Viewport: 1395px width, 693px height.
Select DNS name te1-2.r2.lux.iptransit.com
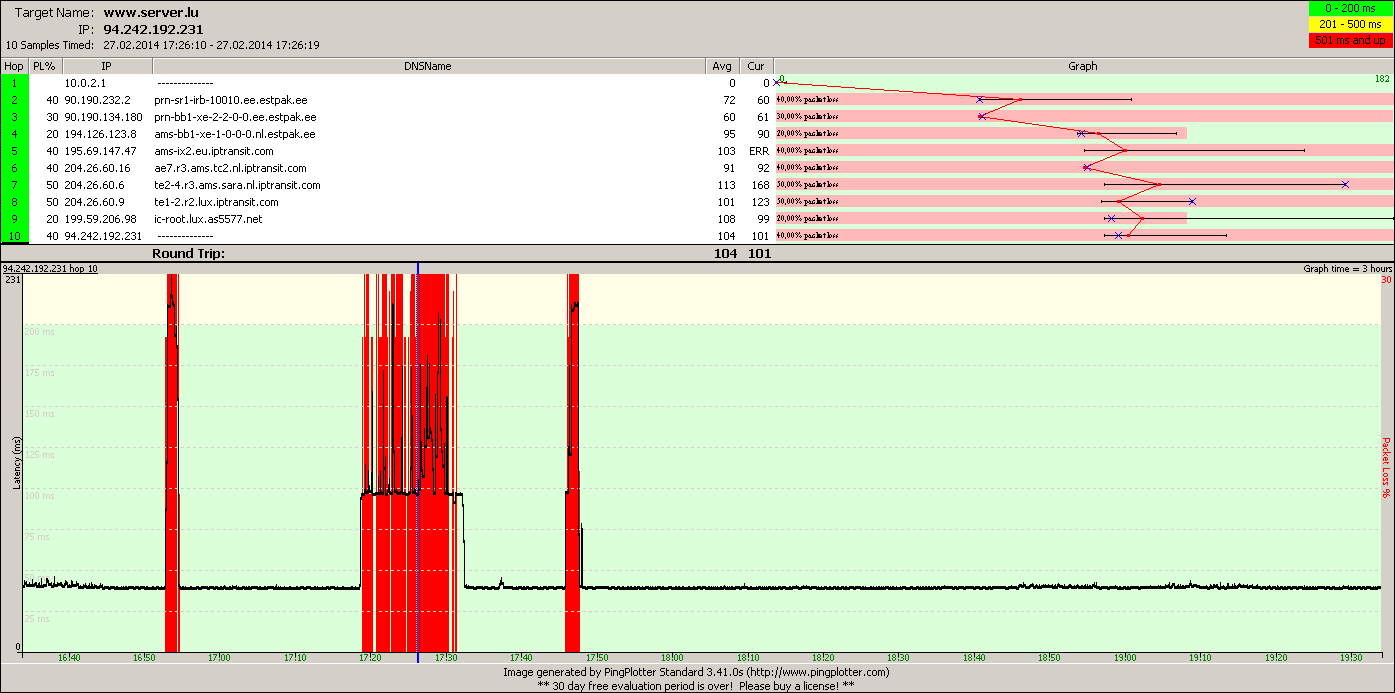[x=217, y=202]
